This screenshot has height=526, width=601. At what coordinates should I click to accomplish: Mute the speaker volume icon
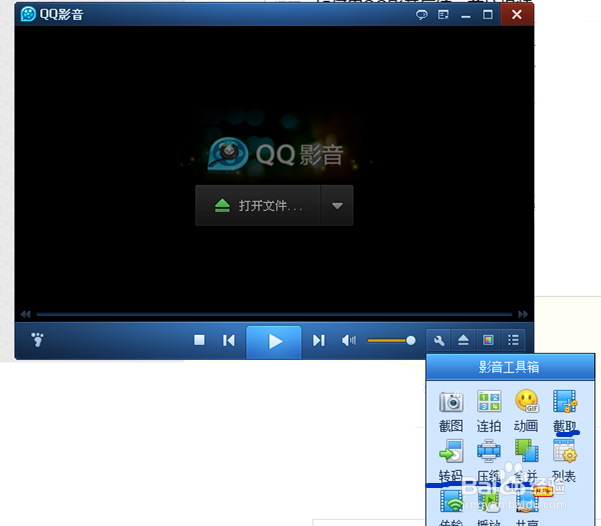coord(348,340)
